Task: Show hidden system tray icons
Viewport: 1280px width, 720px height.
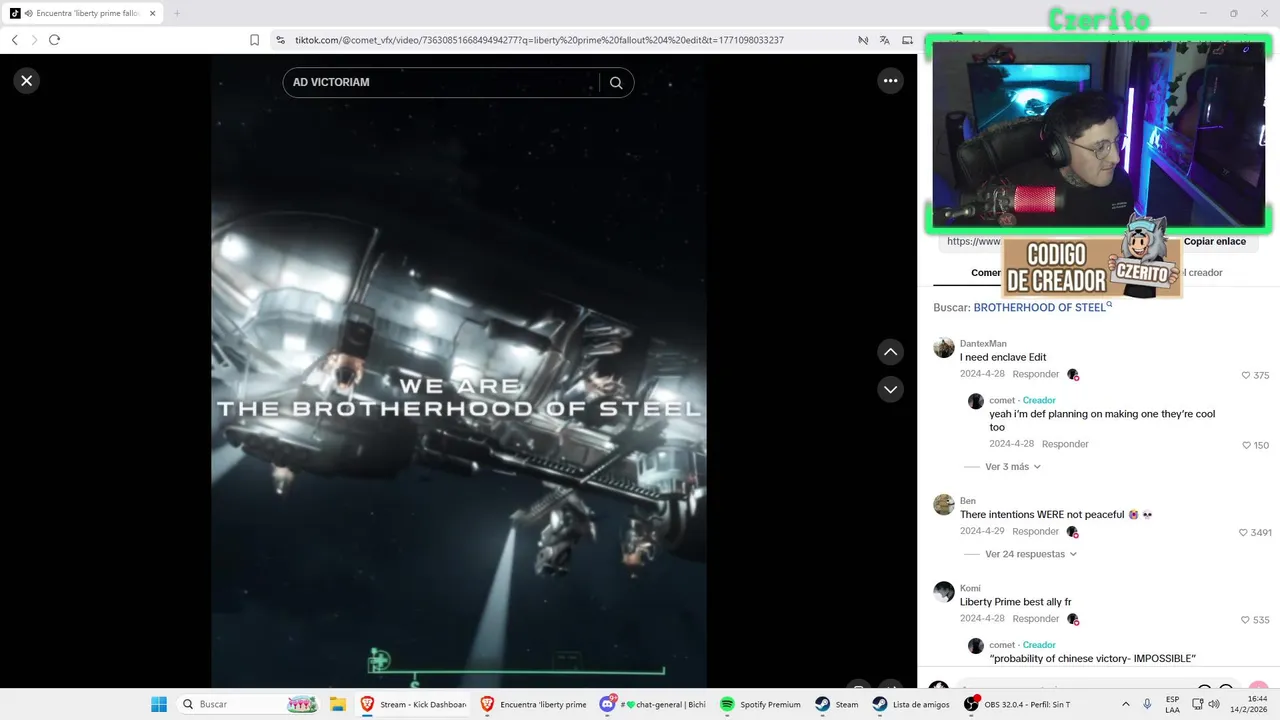Action: 1126,704
